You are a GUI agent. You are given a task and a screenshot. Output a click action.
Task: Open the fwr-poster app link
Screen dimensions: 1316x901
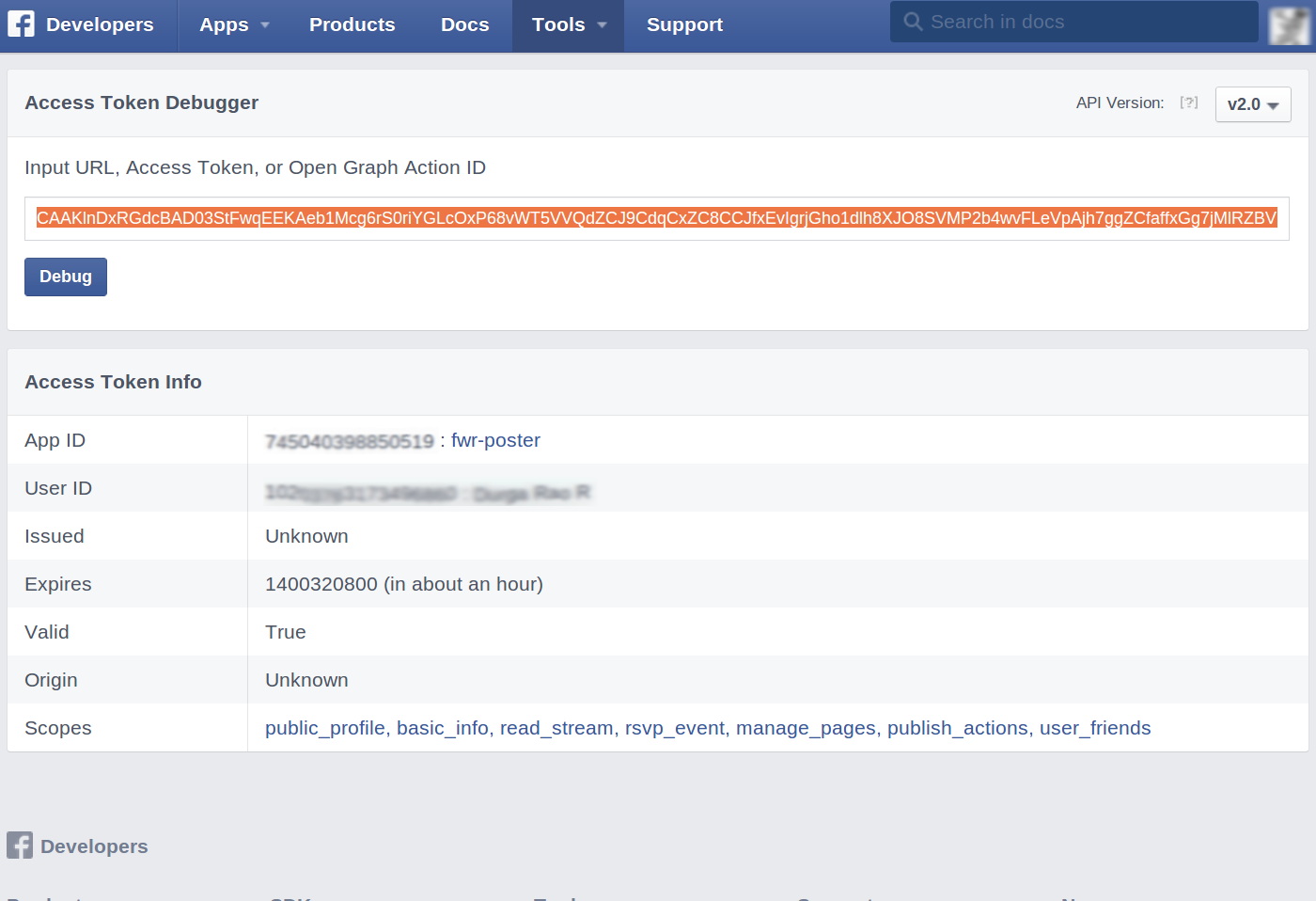(x=495, y=440)
